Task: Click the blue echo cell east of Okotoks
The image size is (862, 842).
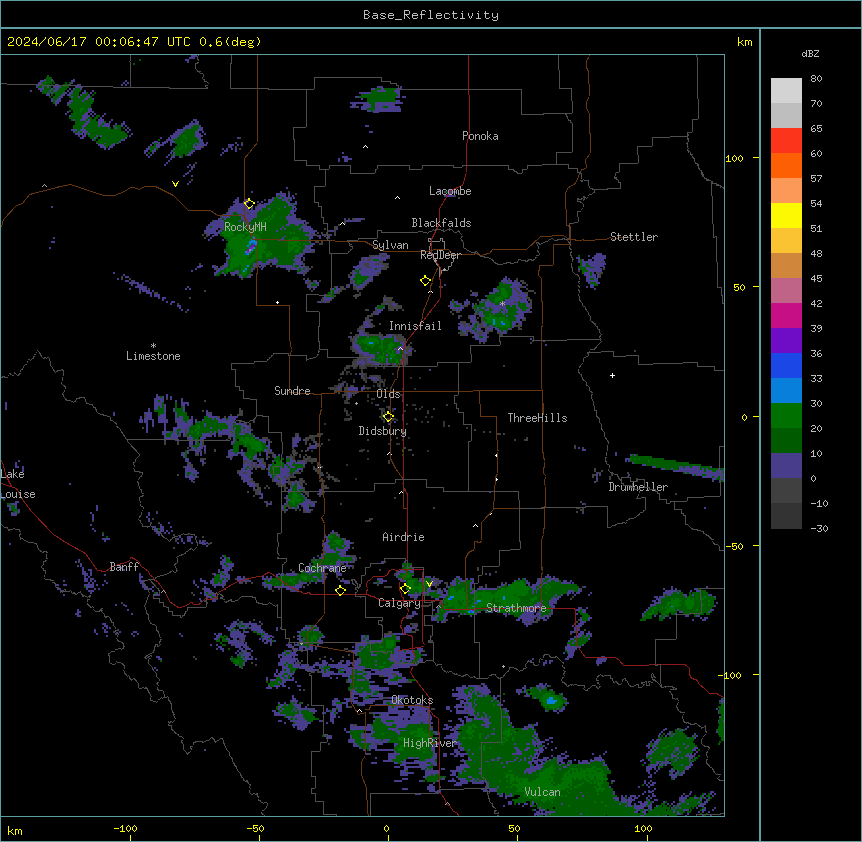Action: 551,701
